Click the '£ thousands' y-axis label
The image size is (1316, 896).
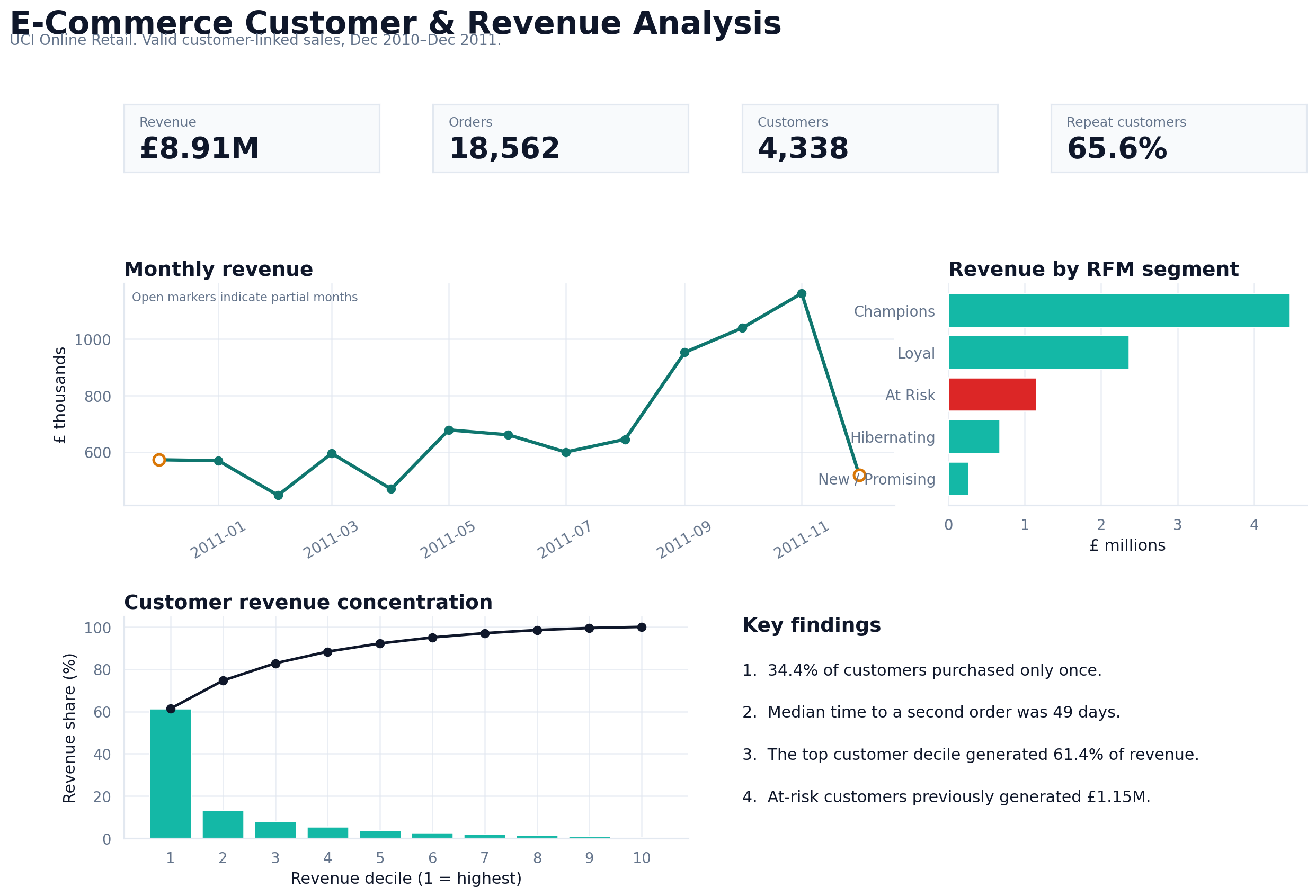click(x=60, y=395)
